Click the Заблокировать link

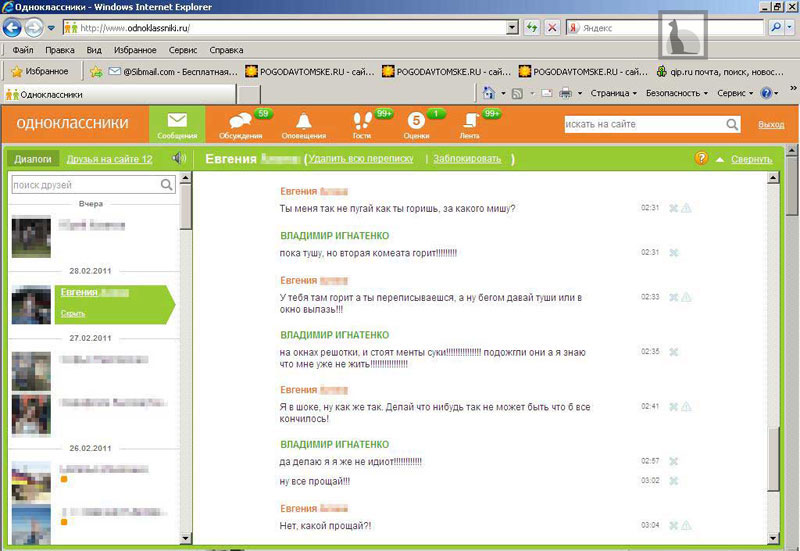coord(467,159)
